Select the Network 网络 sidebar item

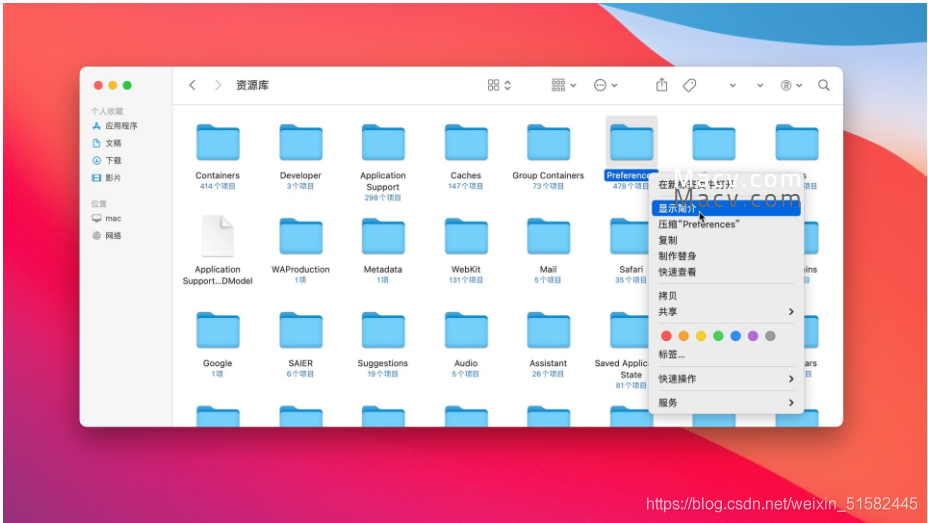[107, 235]
